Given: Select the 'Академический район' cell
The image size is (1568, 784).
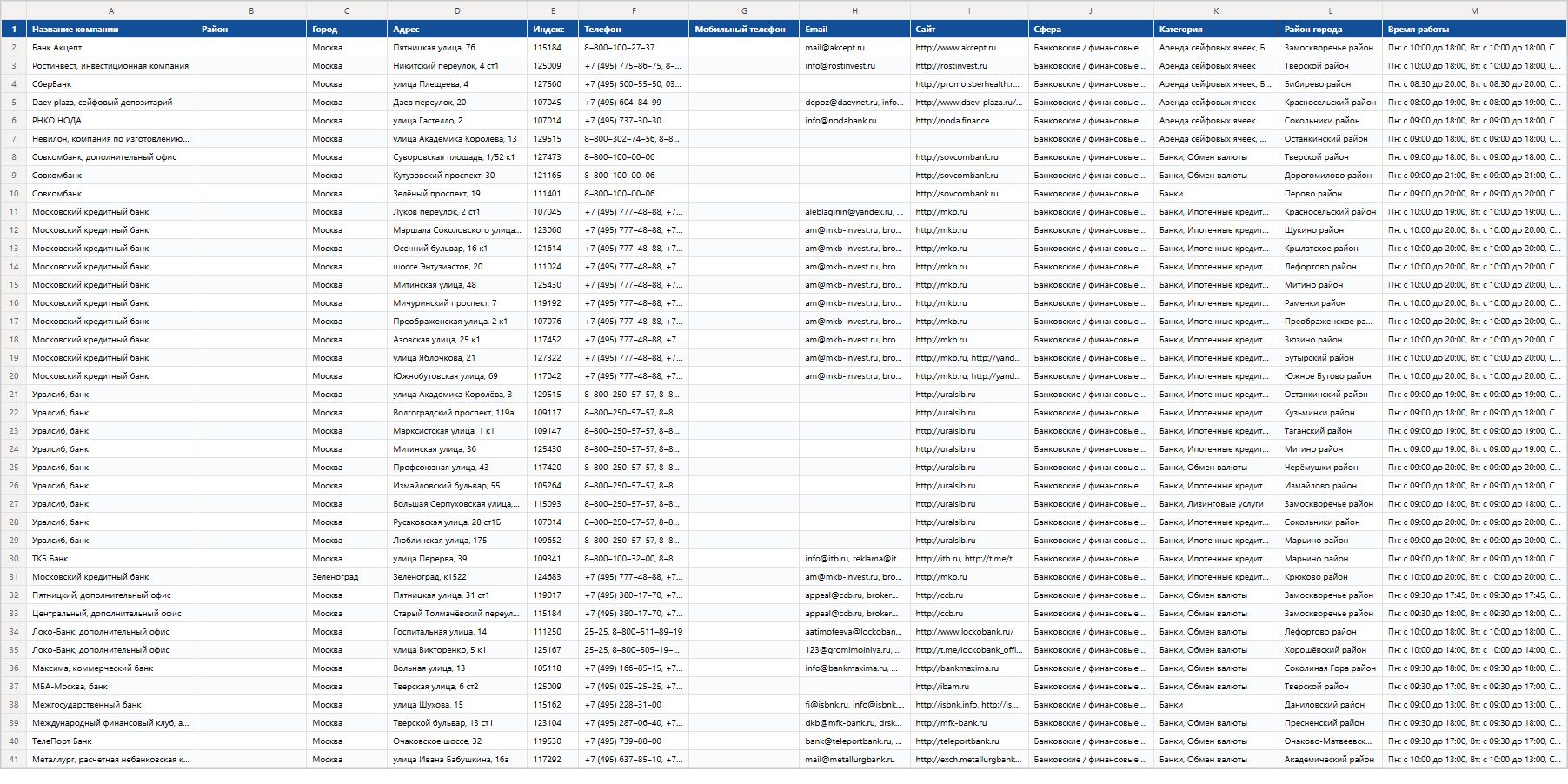Looking at the screenshot, I should click(1331, 760).
